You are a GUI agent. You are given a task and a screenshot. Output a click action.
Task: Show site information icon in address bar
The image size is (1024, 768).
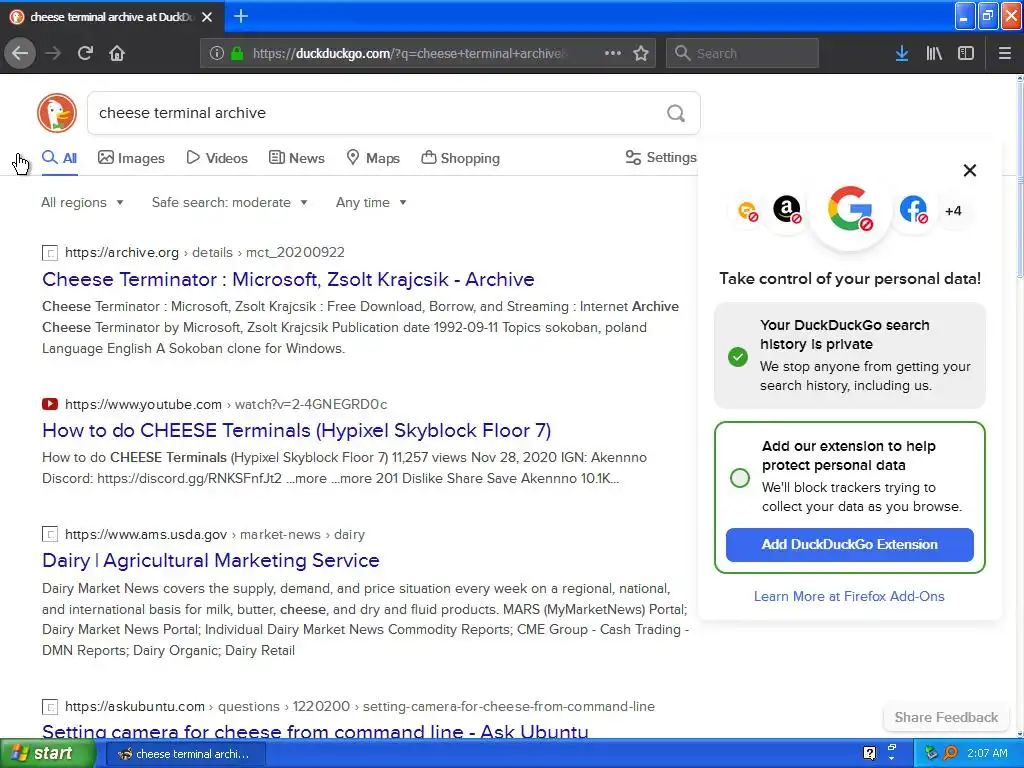coord(217,53)
